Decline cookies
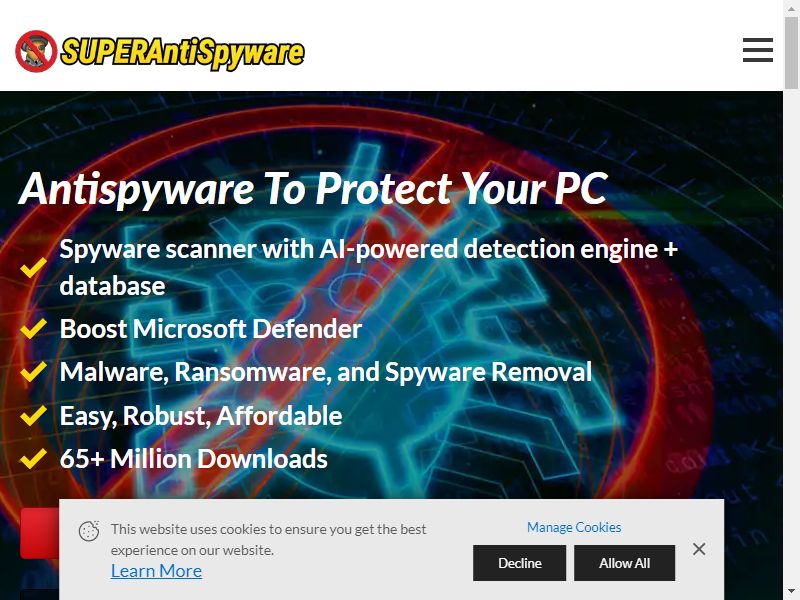Viewport: 800px width, 600px height. tap(519, 563)
